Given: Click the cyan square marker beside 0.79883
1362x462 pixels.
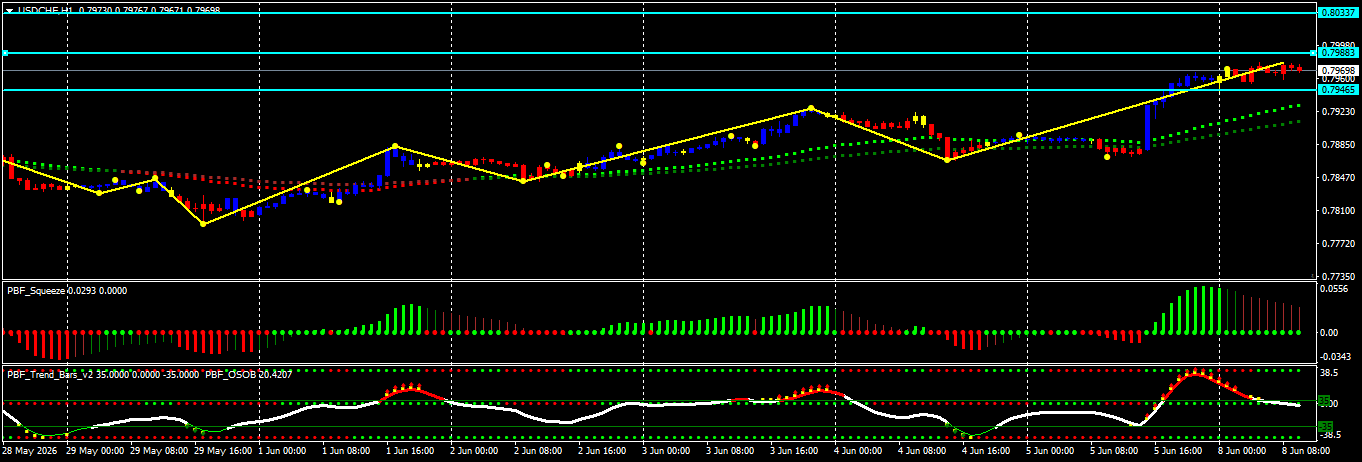Looking at the screenshot, I should point(1314,52).
